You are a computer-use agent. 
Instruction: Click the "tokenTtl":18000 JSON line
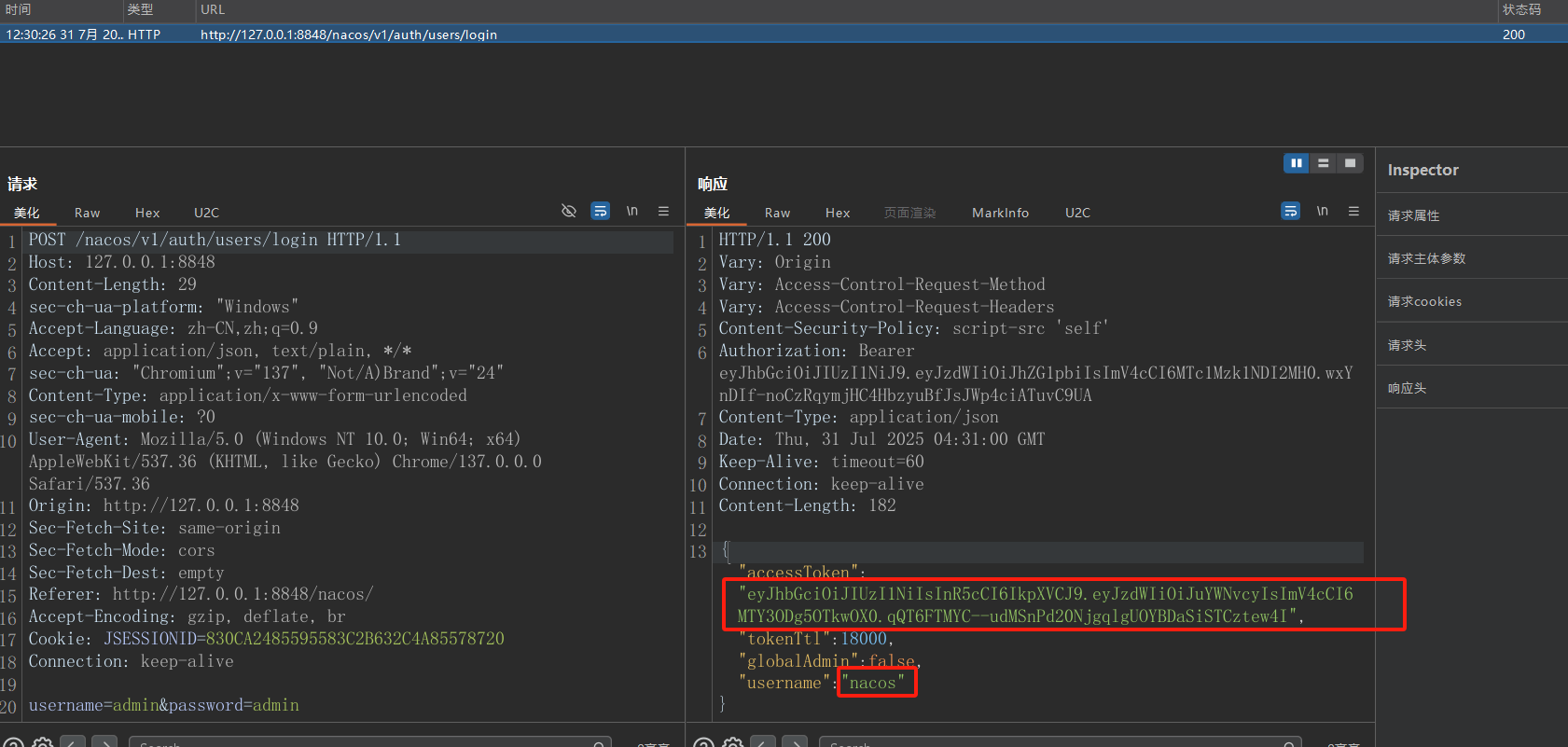(x=816, y=639)
